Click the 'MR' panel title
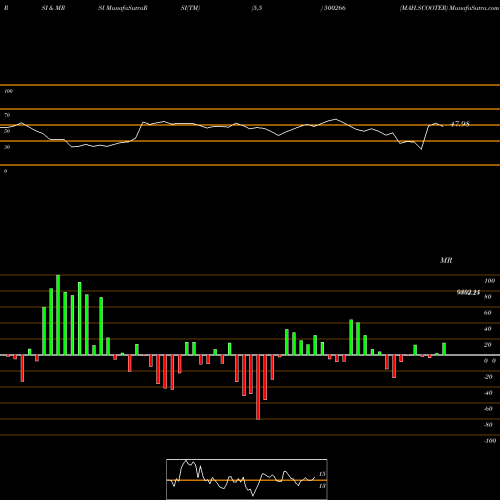The height and width of the screenshot is (500, 500). pyautogui.click(x=446, y=260)
